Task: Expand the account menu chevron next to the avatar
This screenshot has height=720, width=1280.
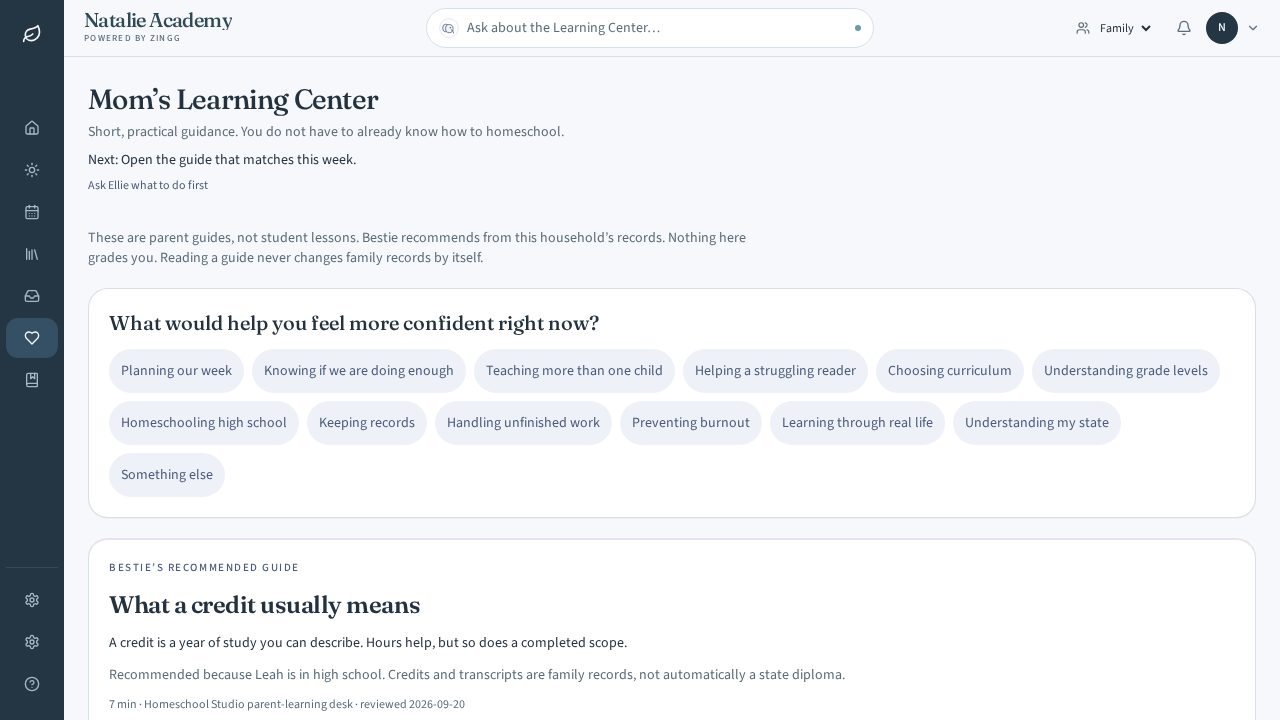Action: [1253, 28]
